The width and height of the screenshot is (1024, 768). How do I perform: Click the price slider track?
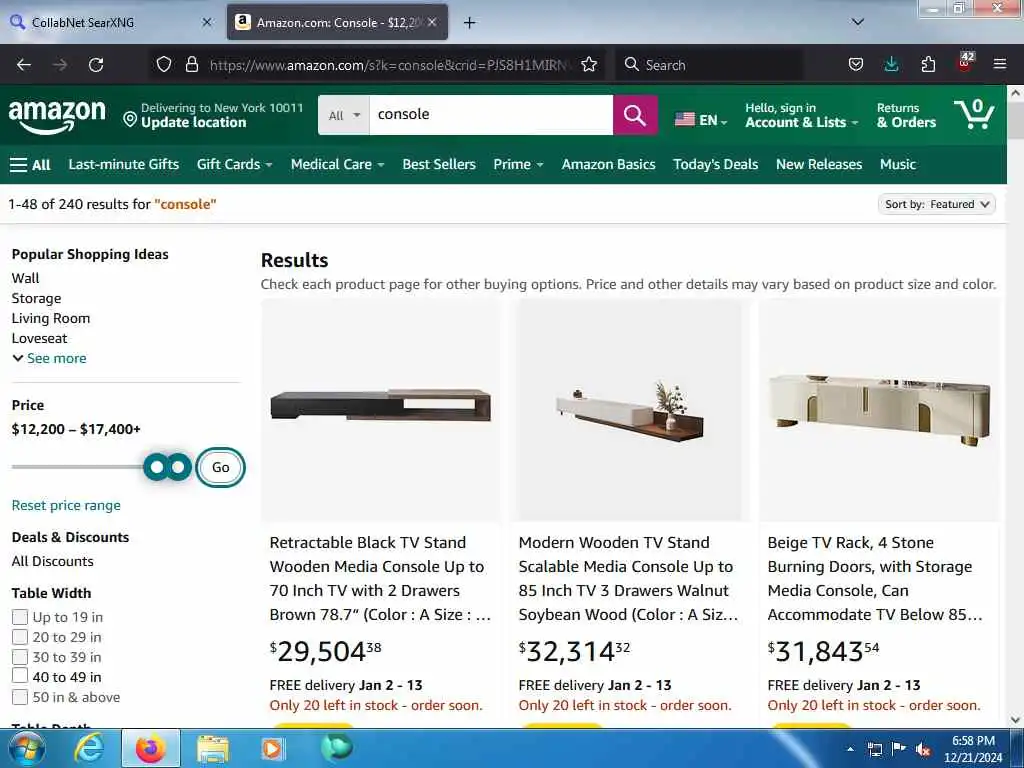(x=77, y=467)
